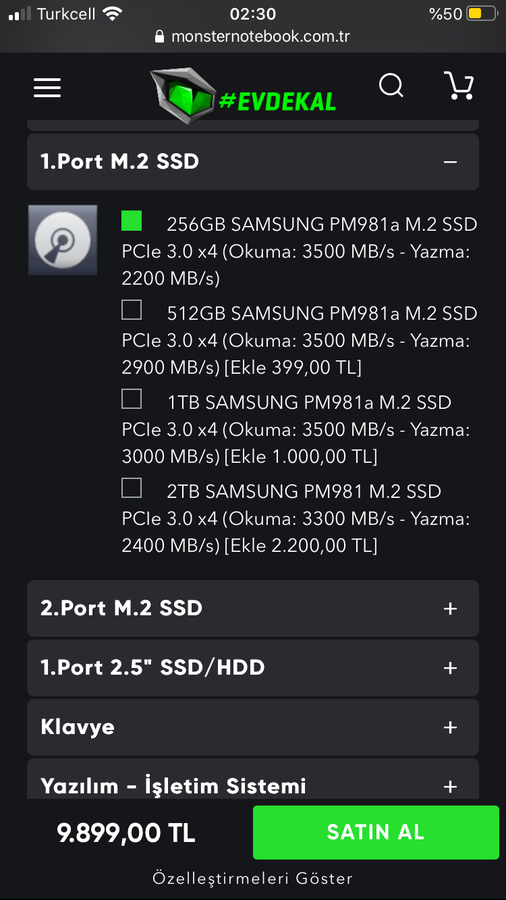The height and width of the screenshot is (900, 506).
Task: Tap the green SATIN AL button
Action: [376, 832]
